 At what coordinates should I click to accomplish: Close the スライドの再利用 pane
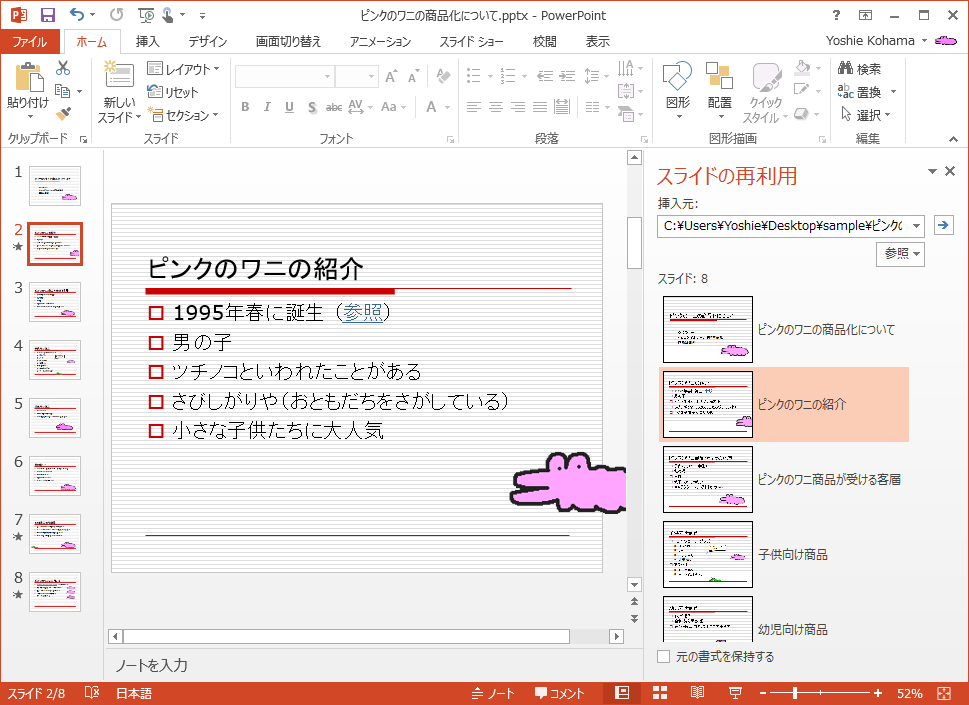coord(950,171)
